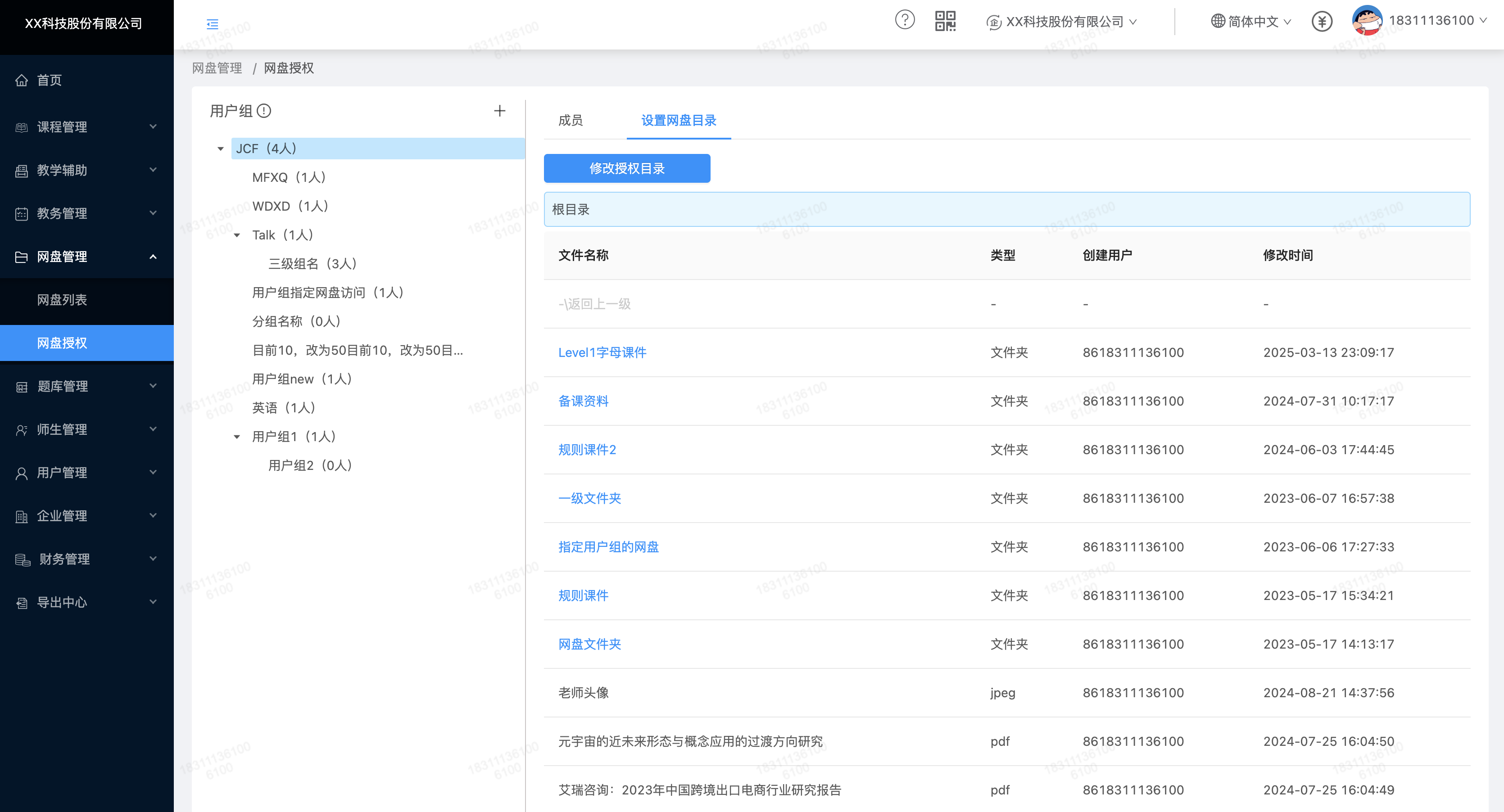Select the 三级组名 user group
Viewport: 1504px width, 812px height.
[313, 264]
